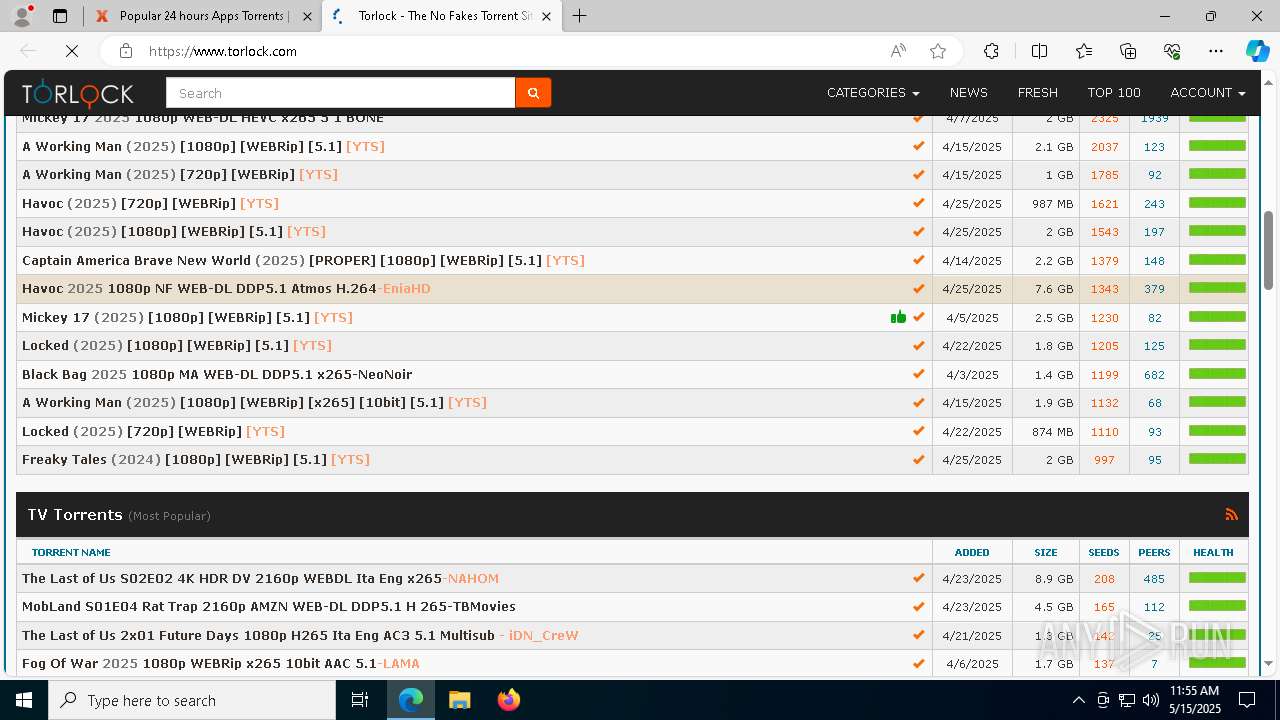The width and height of the screenshot is (1280, 720).
Task: Click the orange search magnifier button
Action: pyautogui.click(x=533, y=93)
